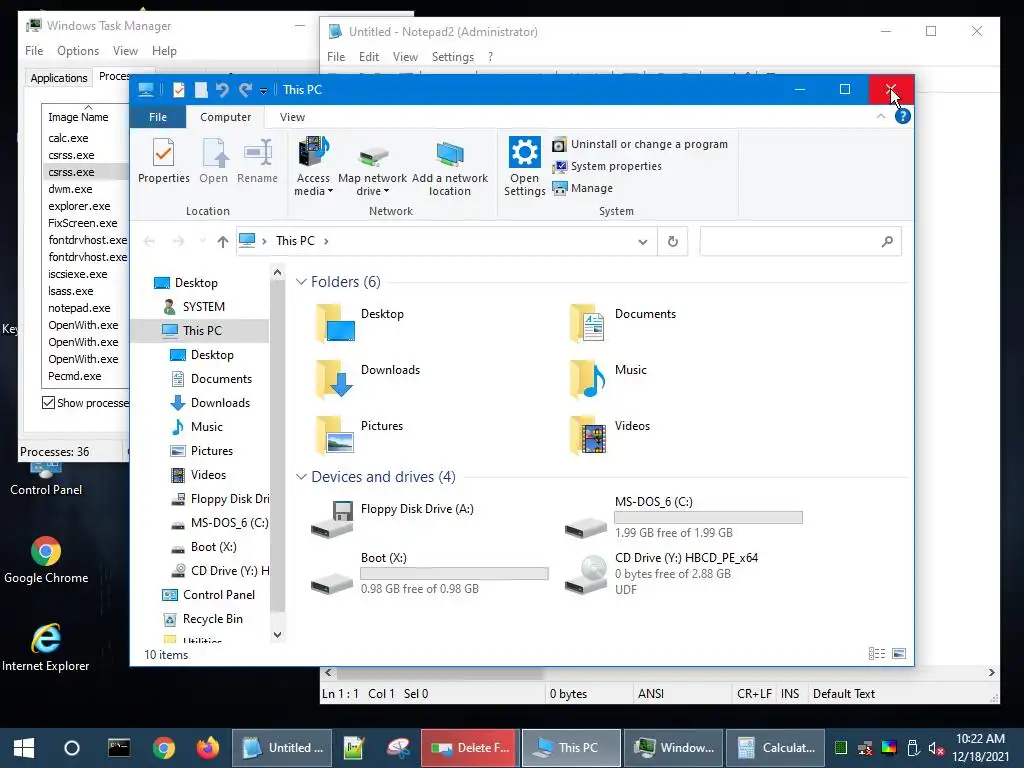1024x768 pixels.
Task: Collapse the Devices and drives (4) group
Action: tap(301, 477)
